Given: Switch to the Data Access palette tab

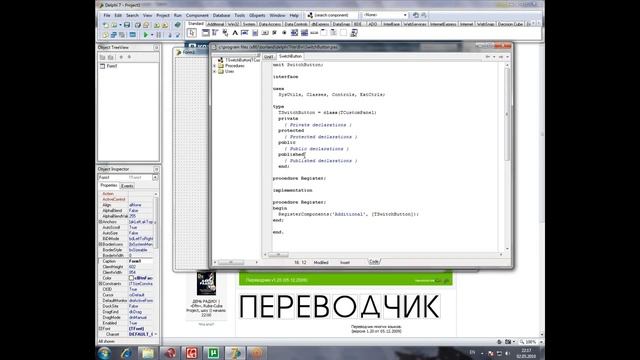Looking at the screenshot, I should click(270, 24).
